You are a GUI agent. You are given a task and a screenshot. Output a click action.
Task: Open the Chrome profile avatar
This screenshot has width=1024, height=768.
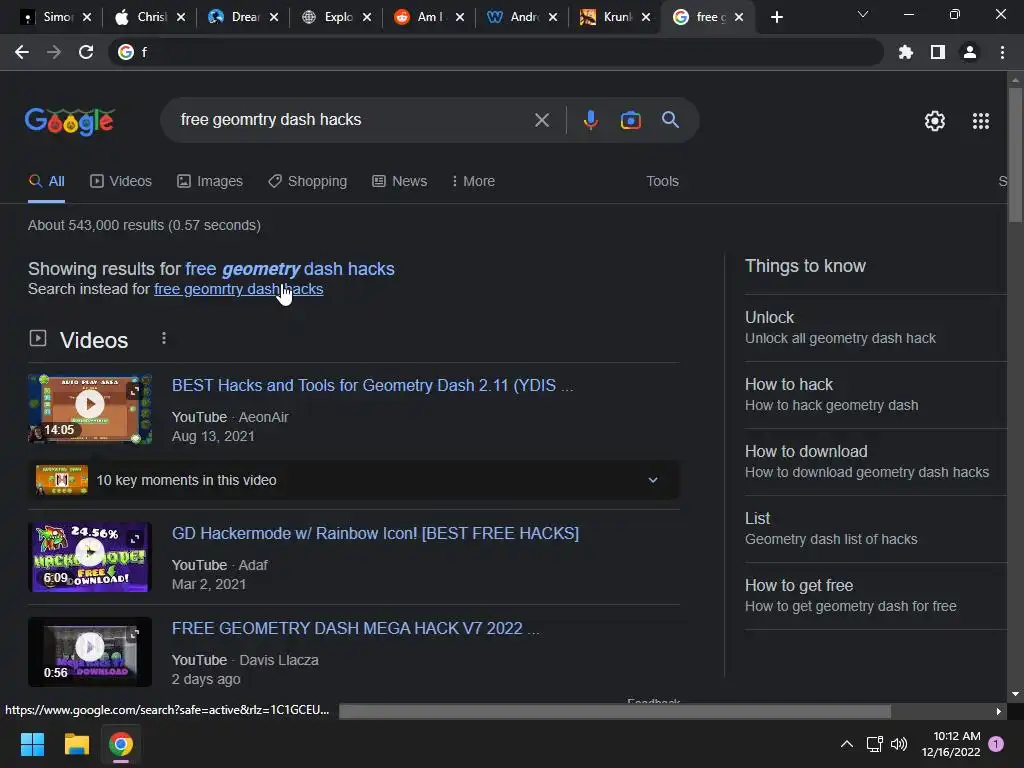(x=970, y=52)
